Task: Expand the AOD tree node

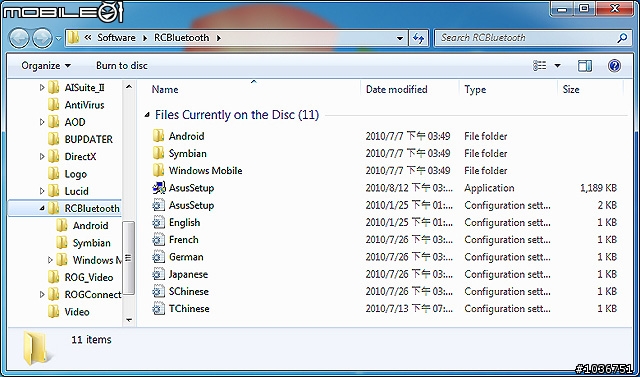Action: click(42, 122)
